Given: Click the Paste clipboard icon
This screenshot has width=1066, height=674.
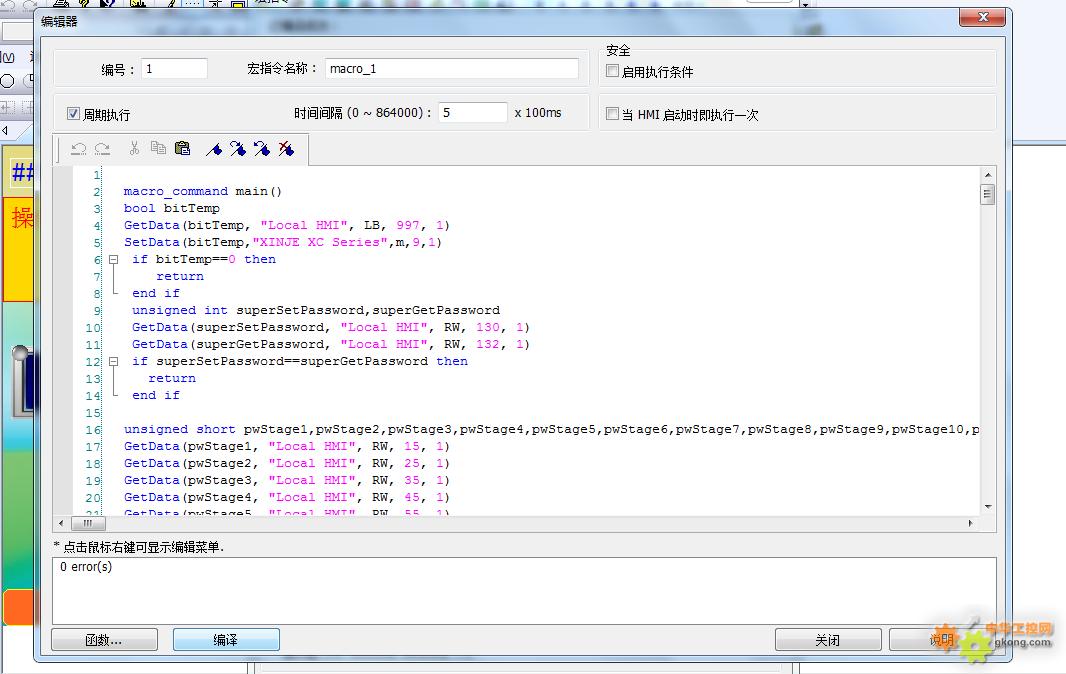Looking at the screenshot, I should (x=182, y=148).
